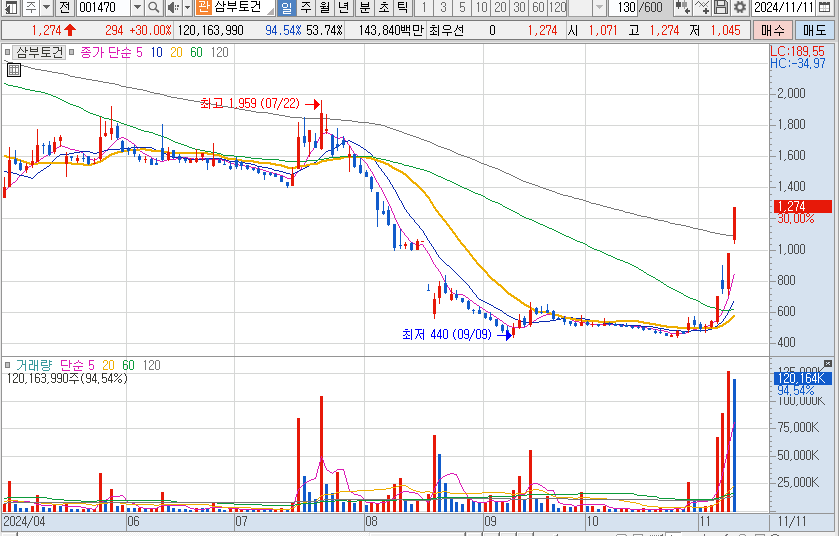Choose the 5 interval button
The image size is (839, 536).
click(x=462, y=7)
